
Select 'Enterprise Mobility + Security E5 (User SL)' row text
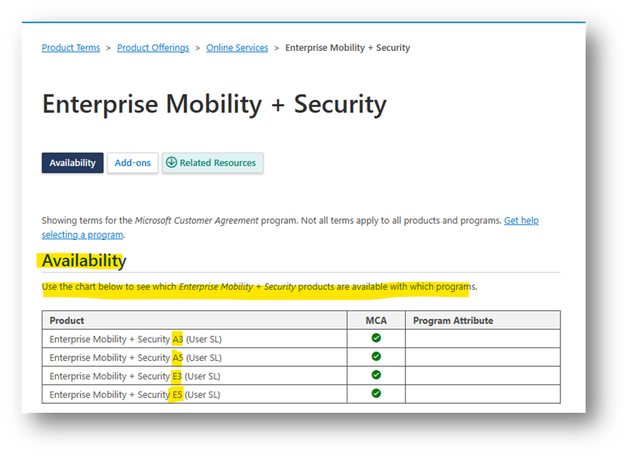(135, 395)
